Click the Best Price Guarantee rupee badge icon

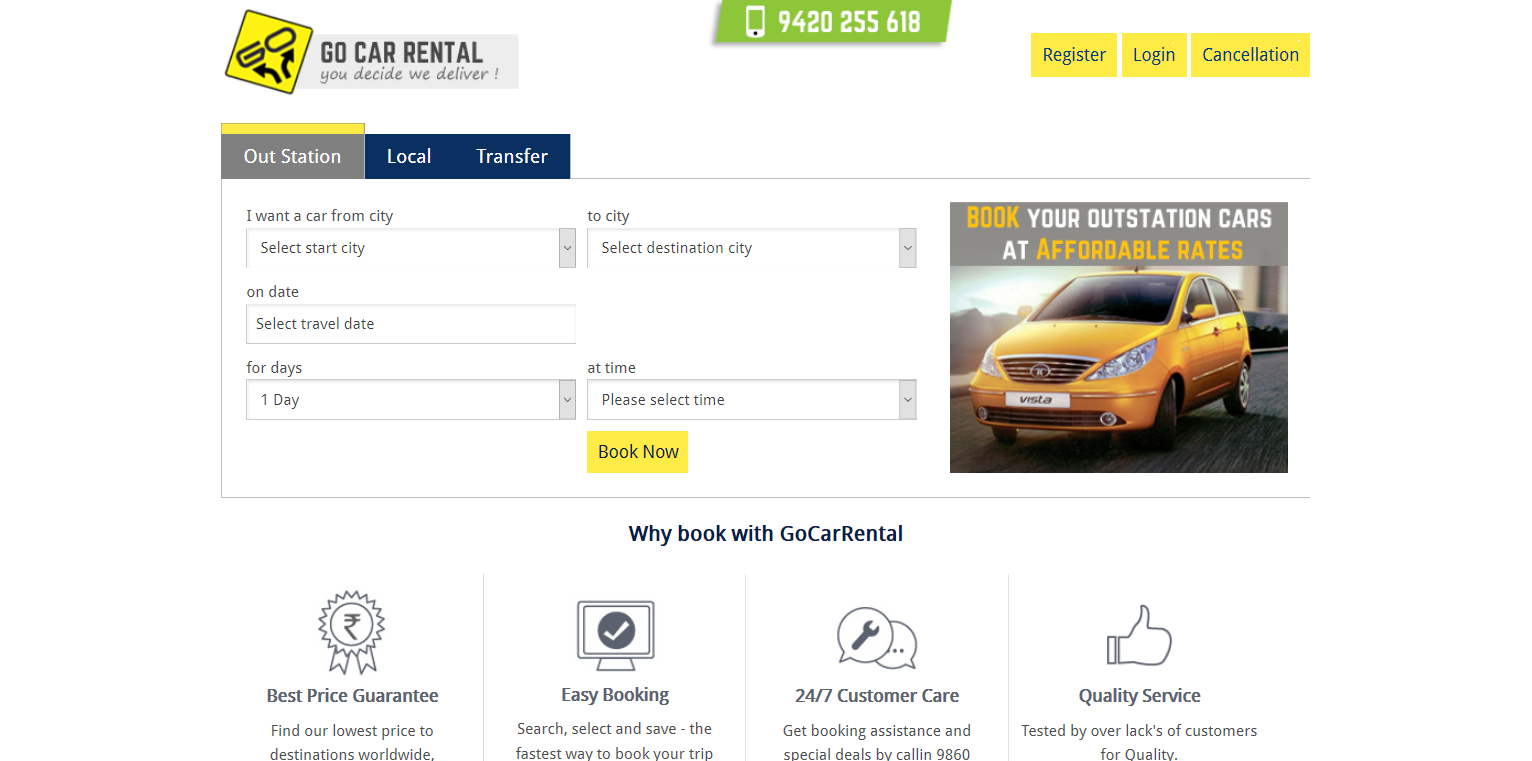click(351, 631)
